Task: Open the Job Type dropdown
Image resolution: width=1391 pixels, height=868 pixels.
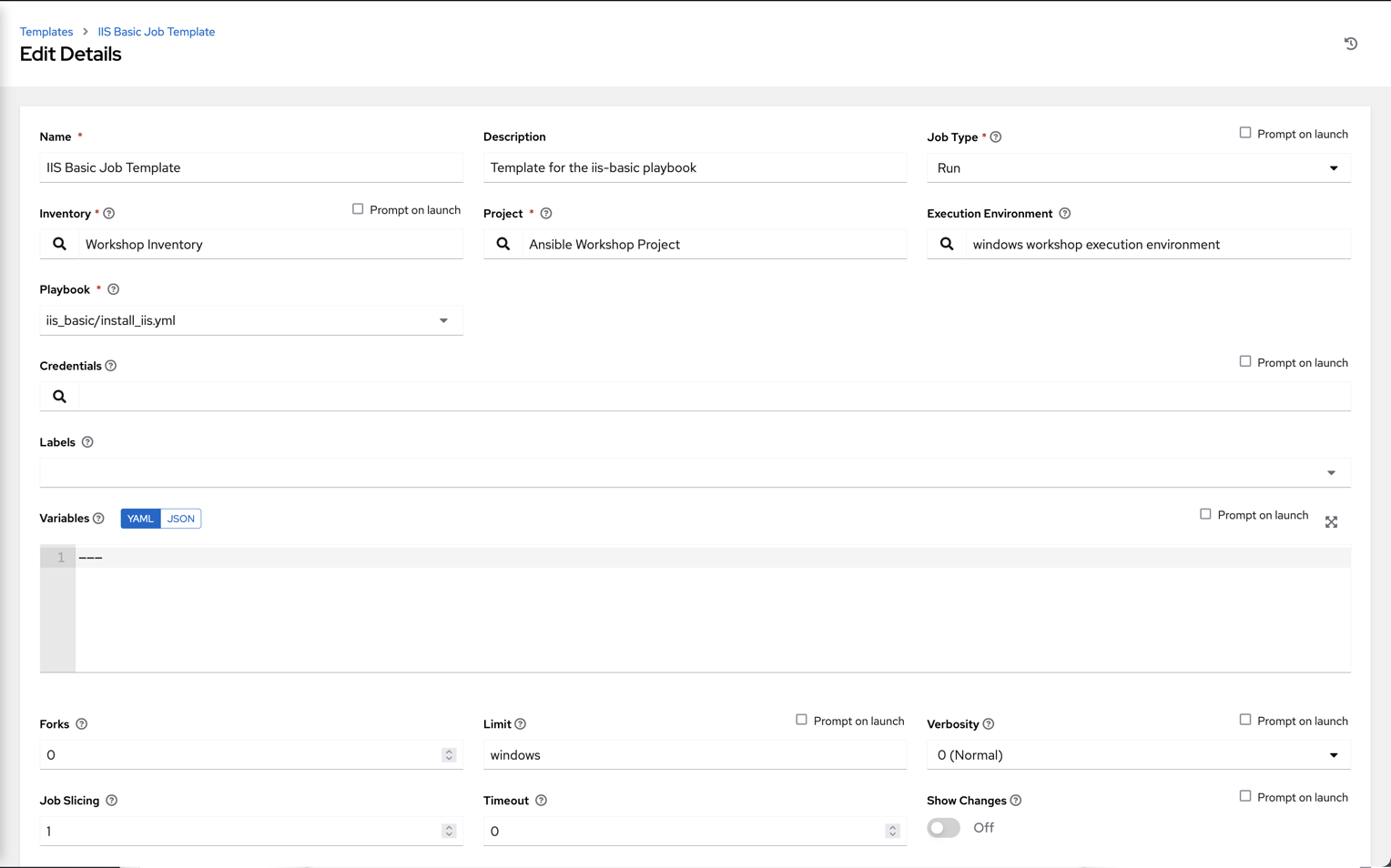Action: (1139, 168)
